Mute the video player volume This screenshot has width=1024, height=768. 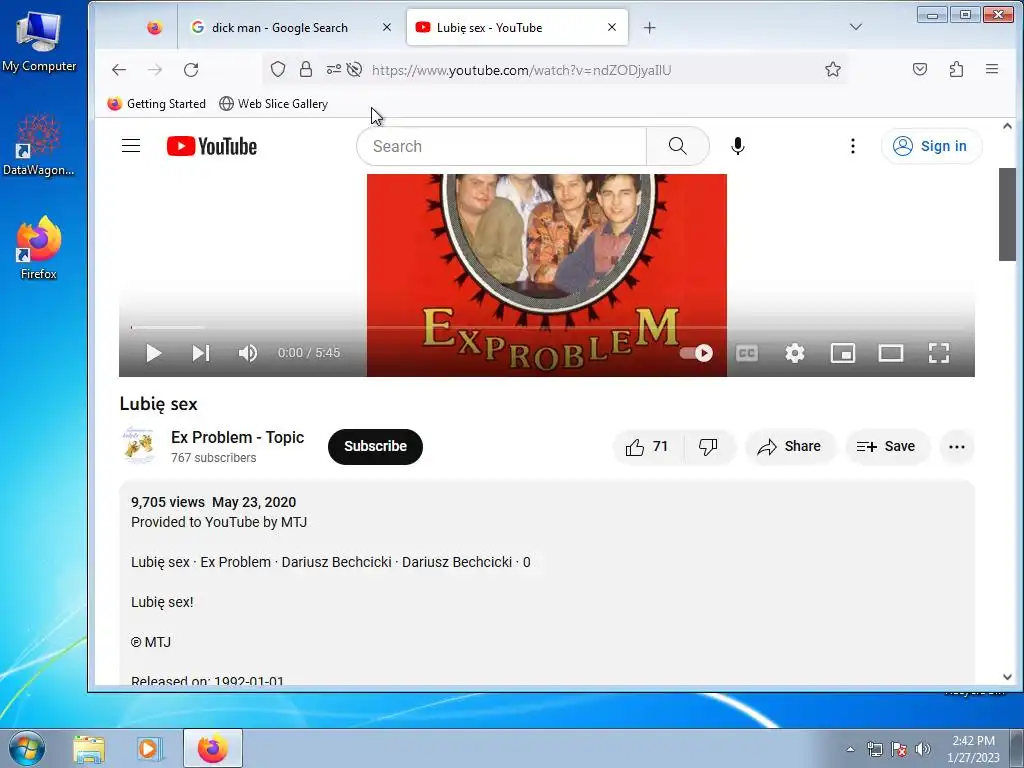[248, 353]
